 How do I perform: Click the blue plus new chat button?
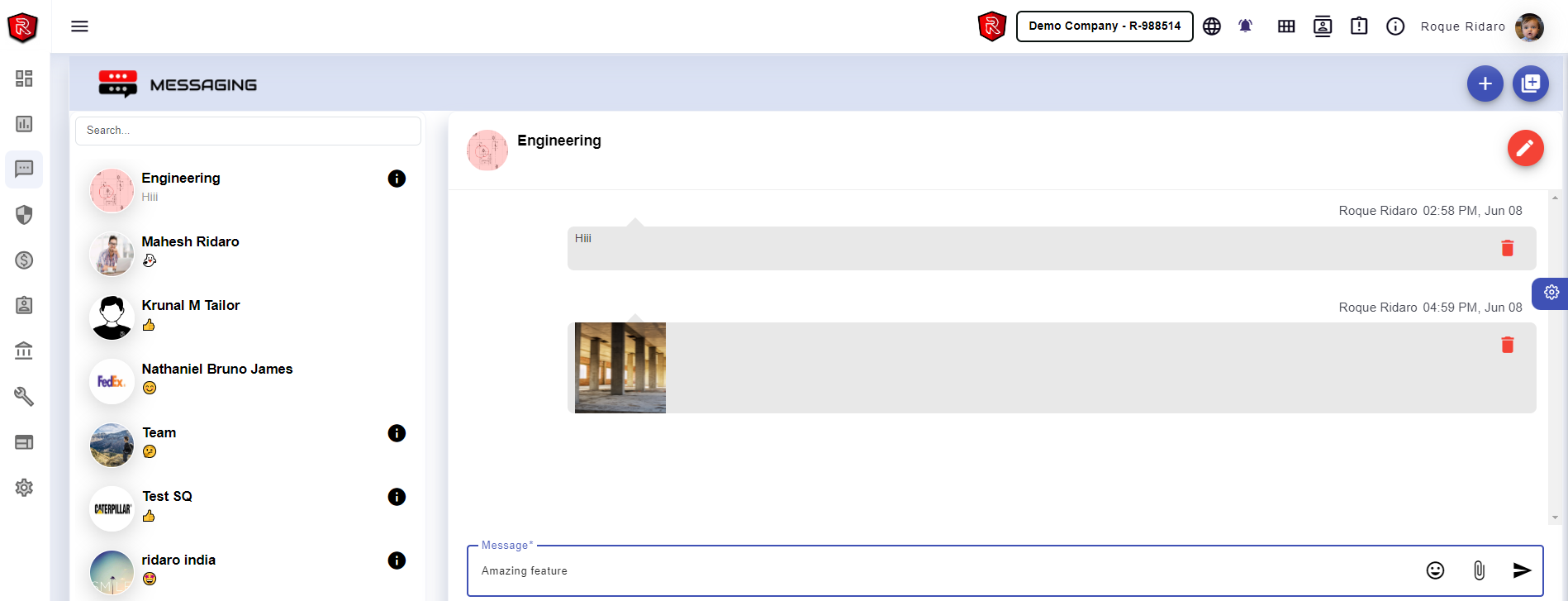(x=1485, y=84)
